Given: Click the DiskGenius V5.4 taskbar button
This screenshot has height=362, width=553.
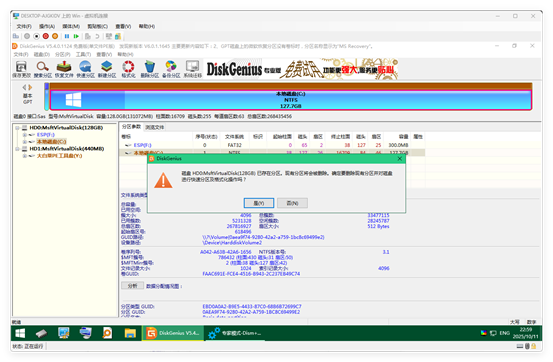Looking at the screenshot, I should coord(173,333).
